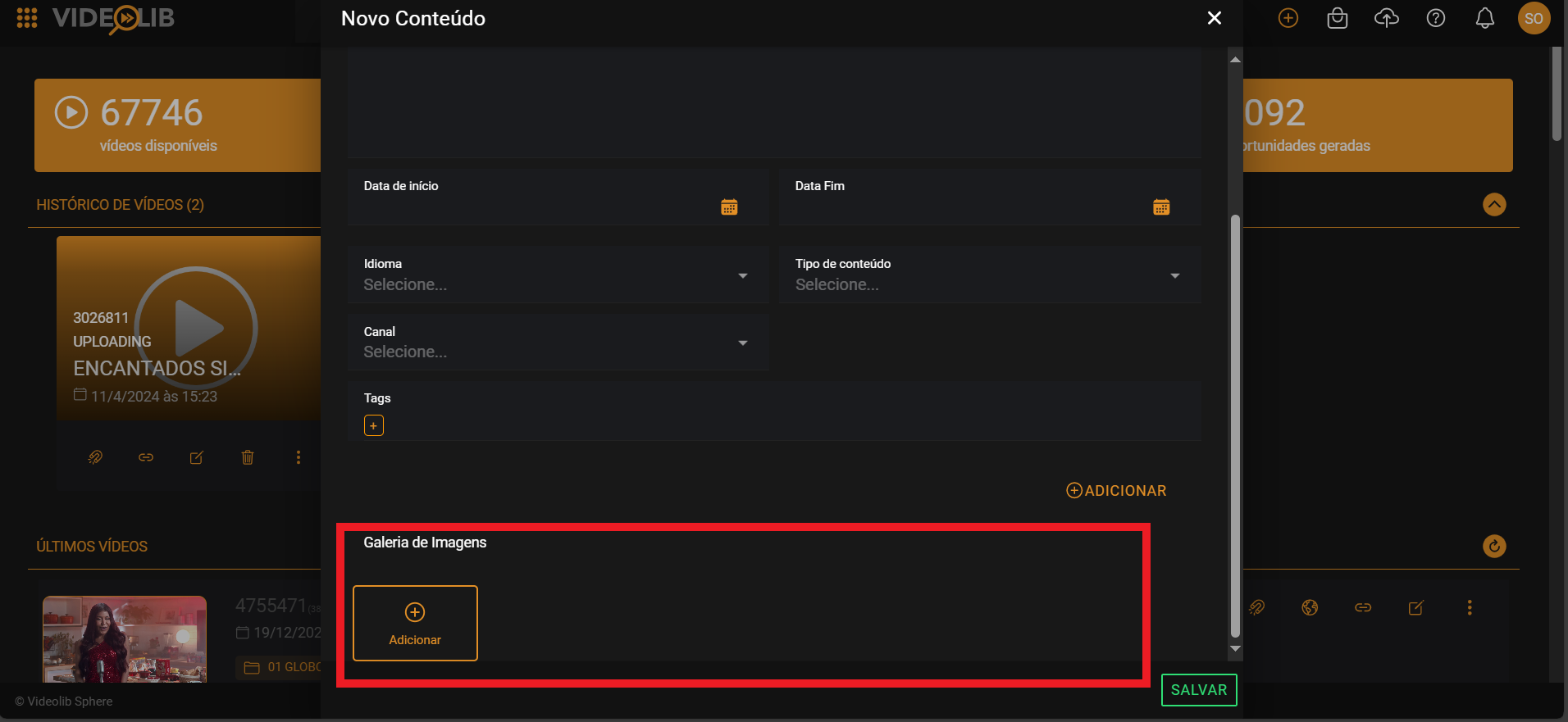Open the SO user avatar menu

tap(1534, 18)
